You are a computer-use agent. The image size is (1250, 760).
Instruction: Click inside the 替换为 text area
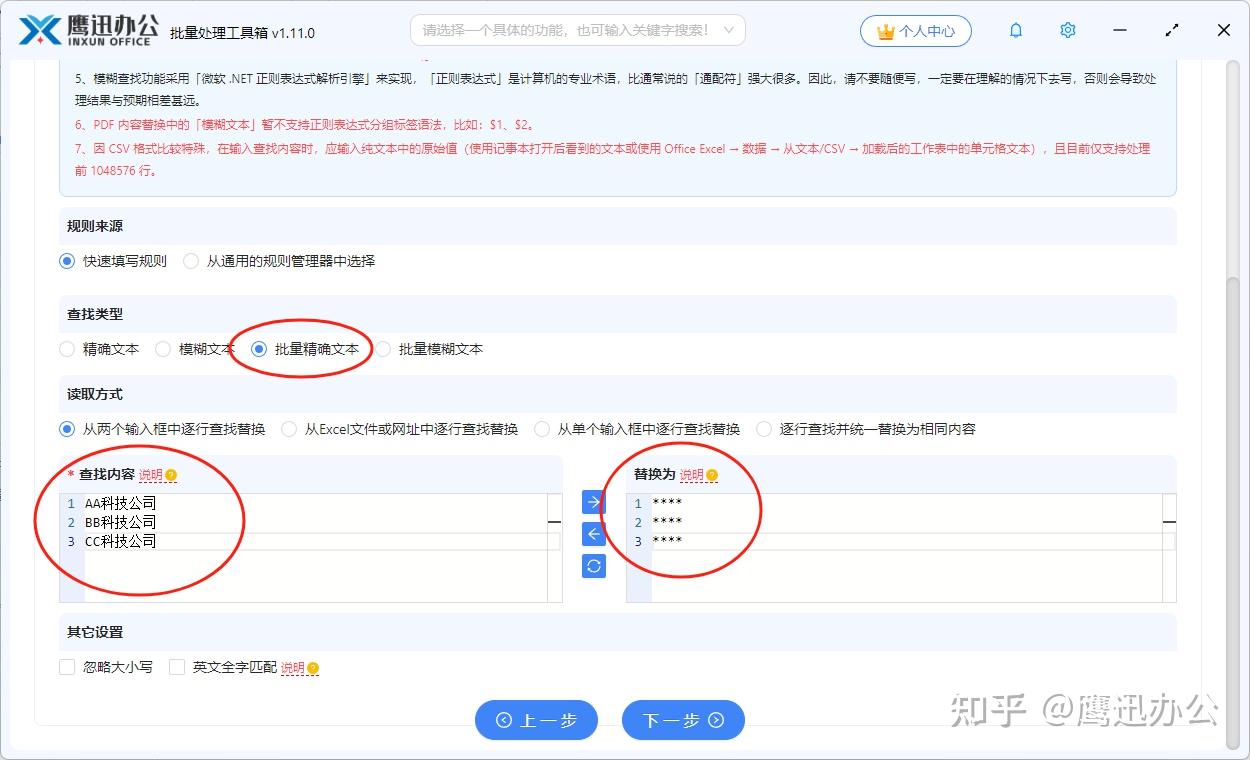[x=901, y=548]
